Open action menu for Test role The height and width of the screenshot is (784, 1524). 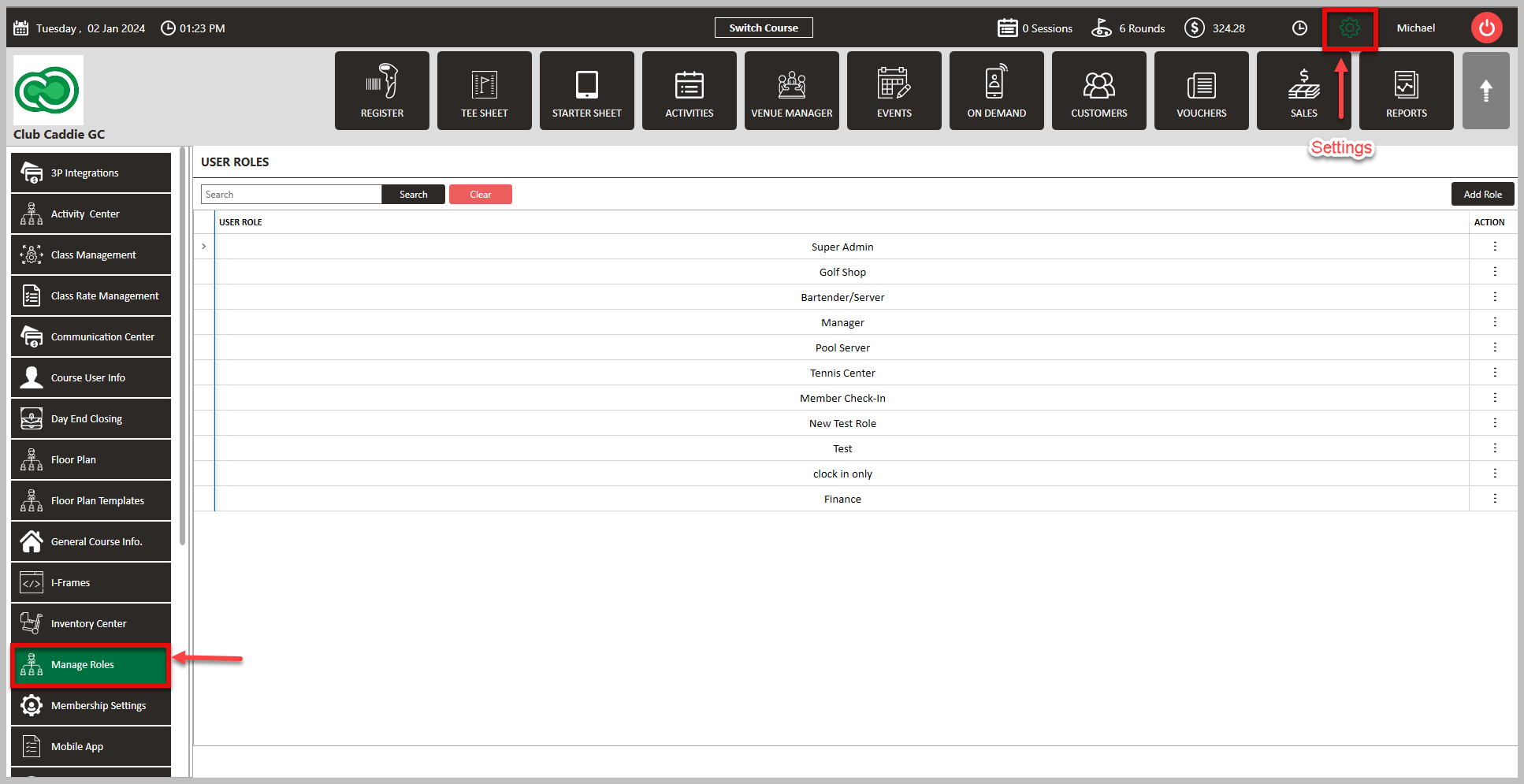(1495, 448)
